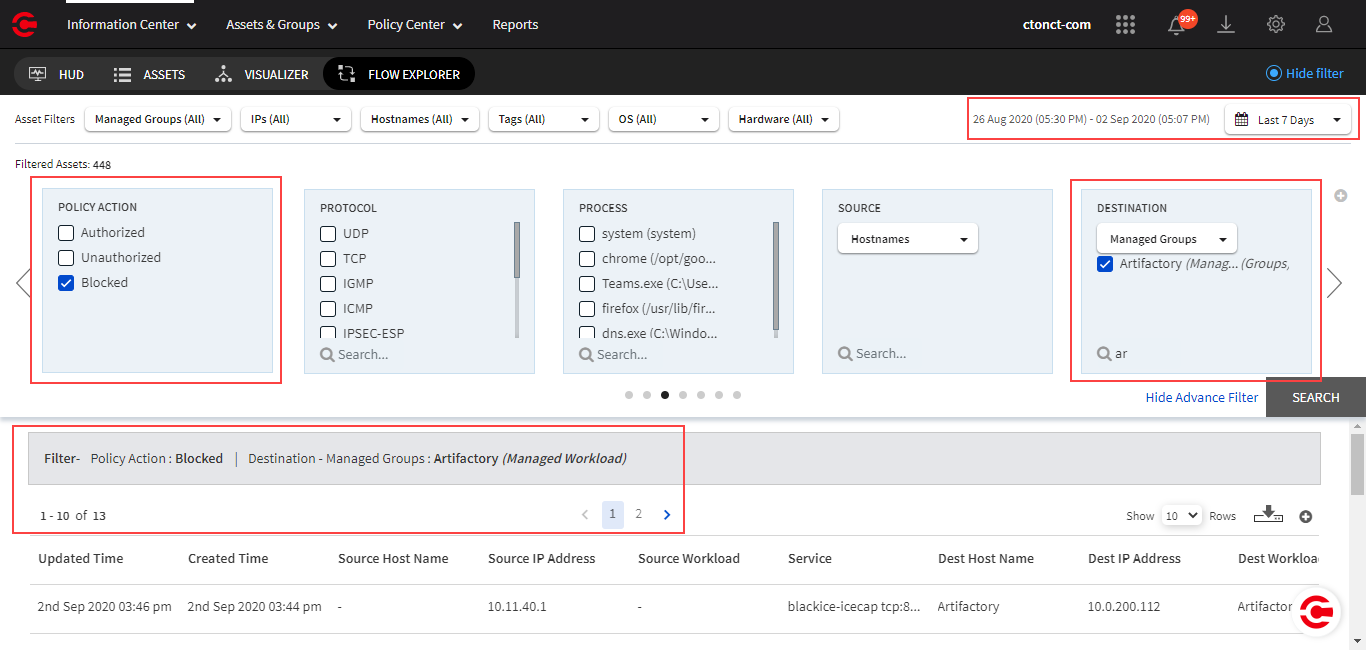Open Assets & Groups menu
The width and height of the screenshot is (1366, 657).
coord(282,24)
